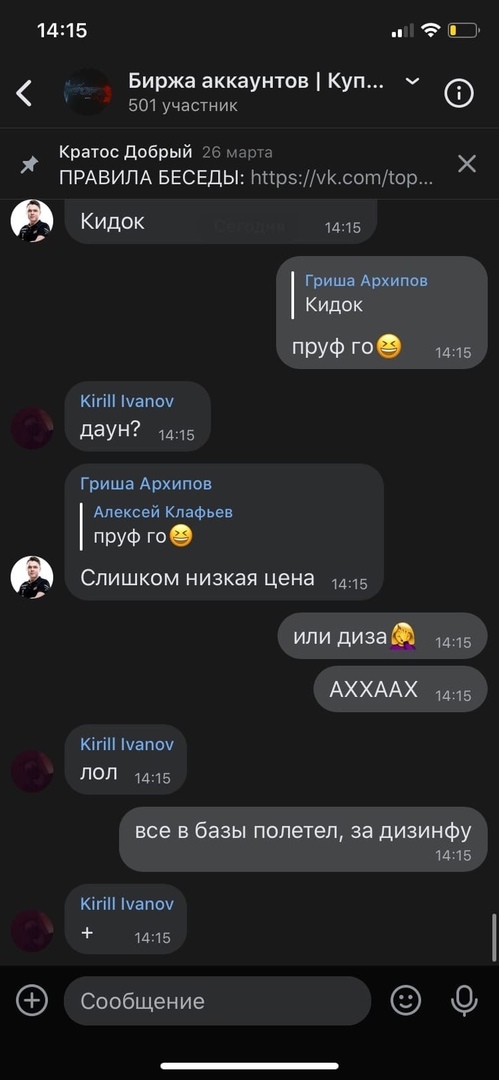Viewport: 499px width, 1080px height.
Task: Expand the chat title dropdown chevron
Action: click(x=412, y=82)
